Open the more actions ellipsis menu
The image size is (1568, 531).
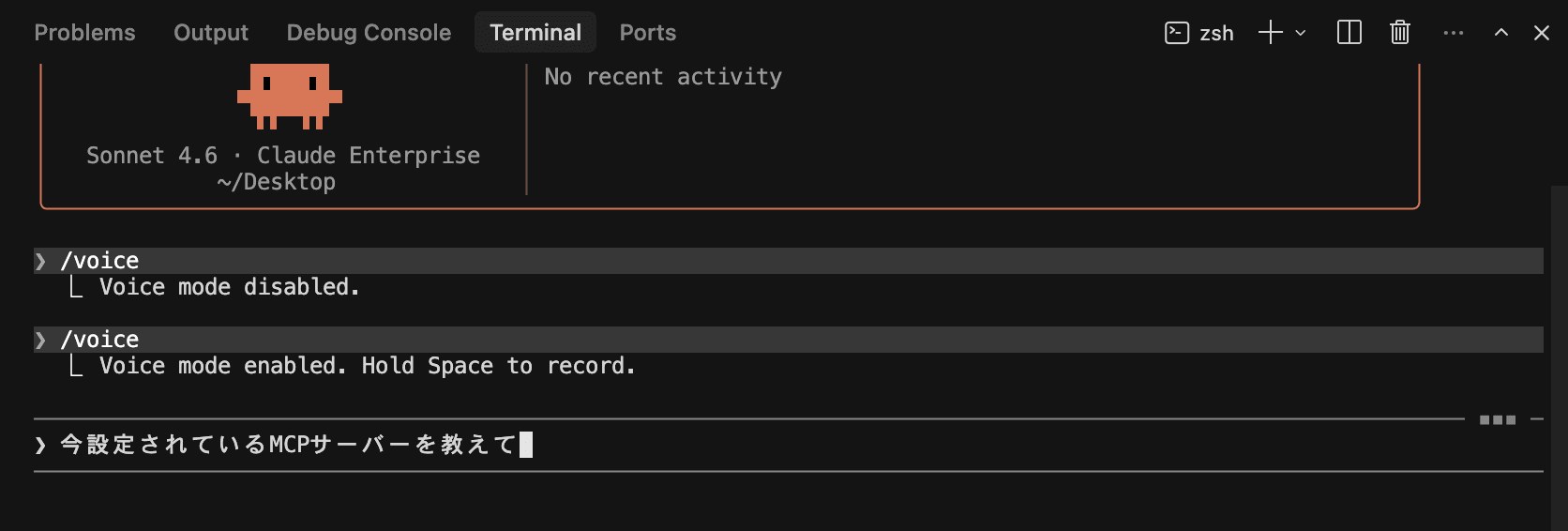(x=1453, y=33)
